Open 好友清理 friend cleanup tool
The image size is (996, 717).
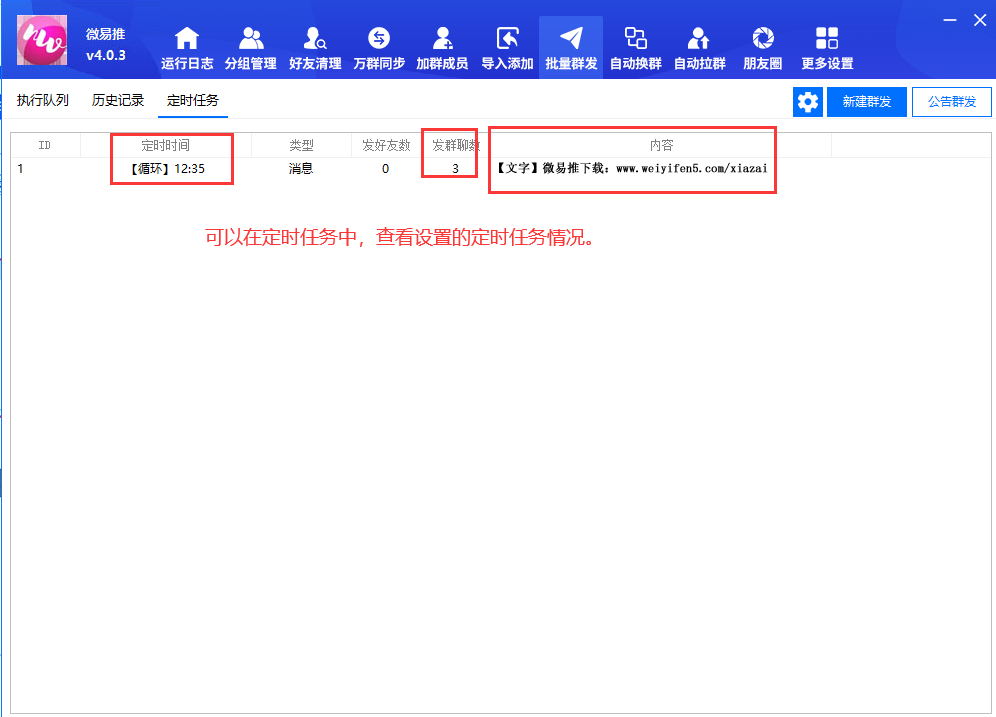click(315, 48)
